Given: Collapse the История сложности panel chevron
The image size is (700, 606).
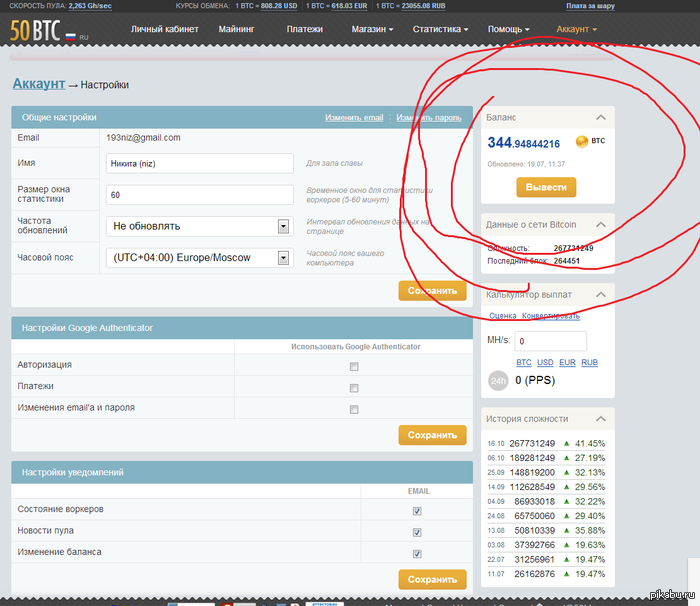Looking at the screenshot, I should [x=600, y=419].
